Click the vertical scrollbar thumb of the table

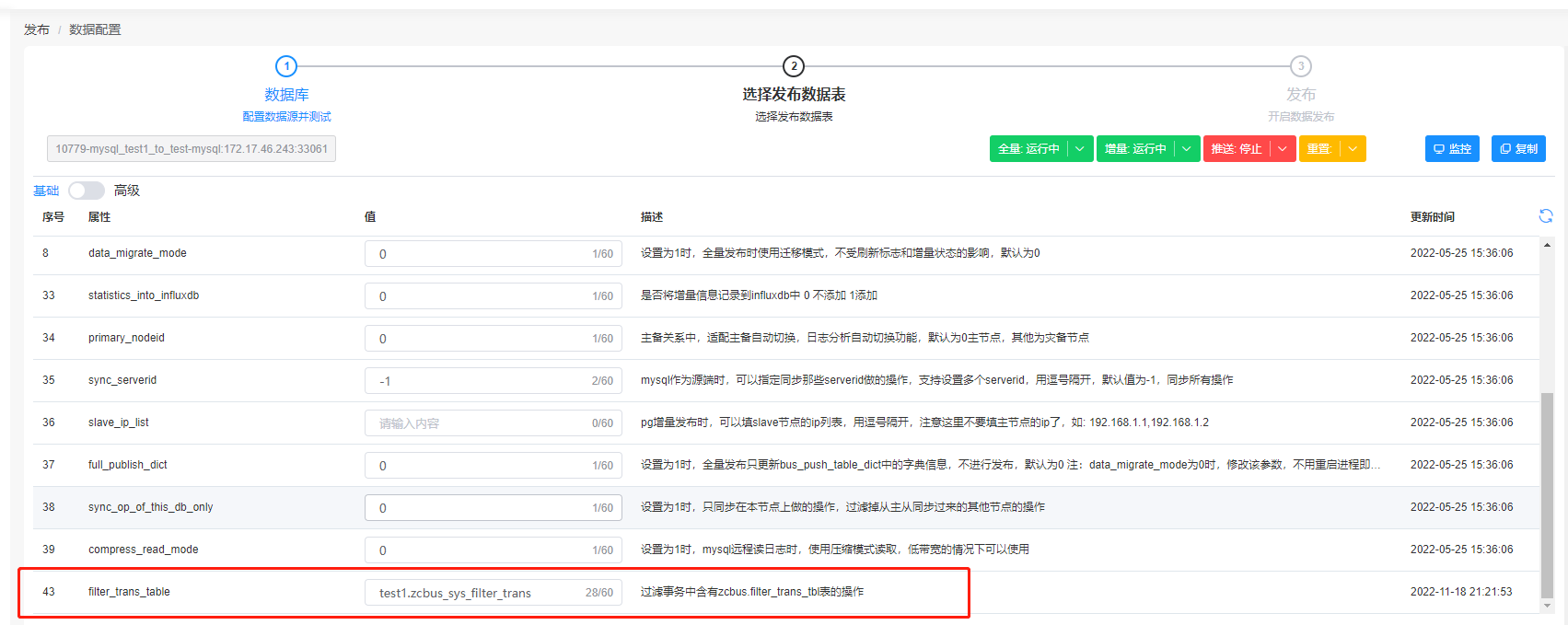(1547, 495)
